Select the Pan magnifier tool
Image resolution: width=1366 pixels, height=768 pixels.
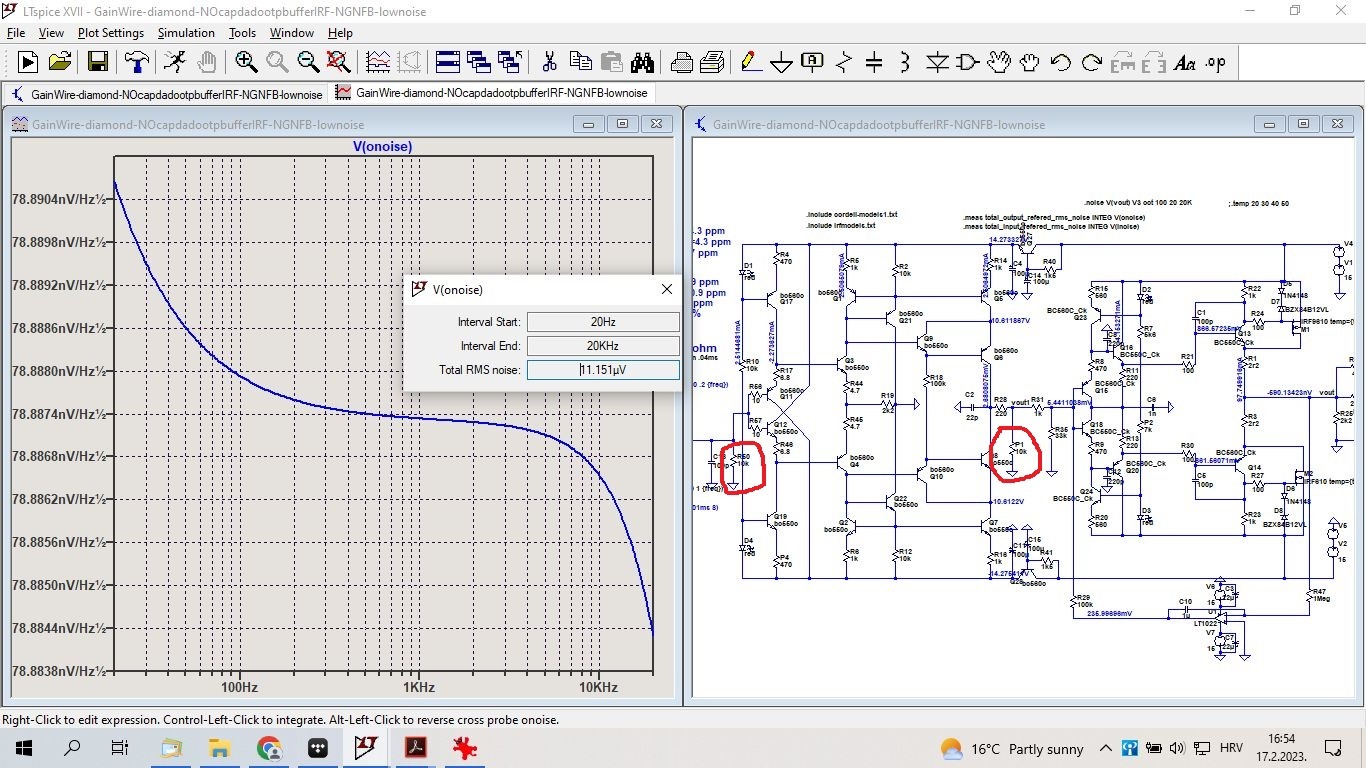[x=277, y=62]
